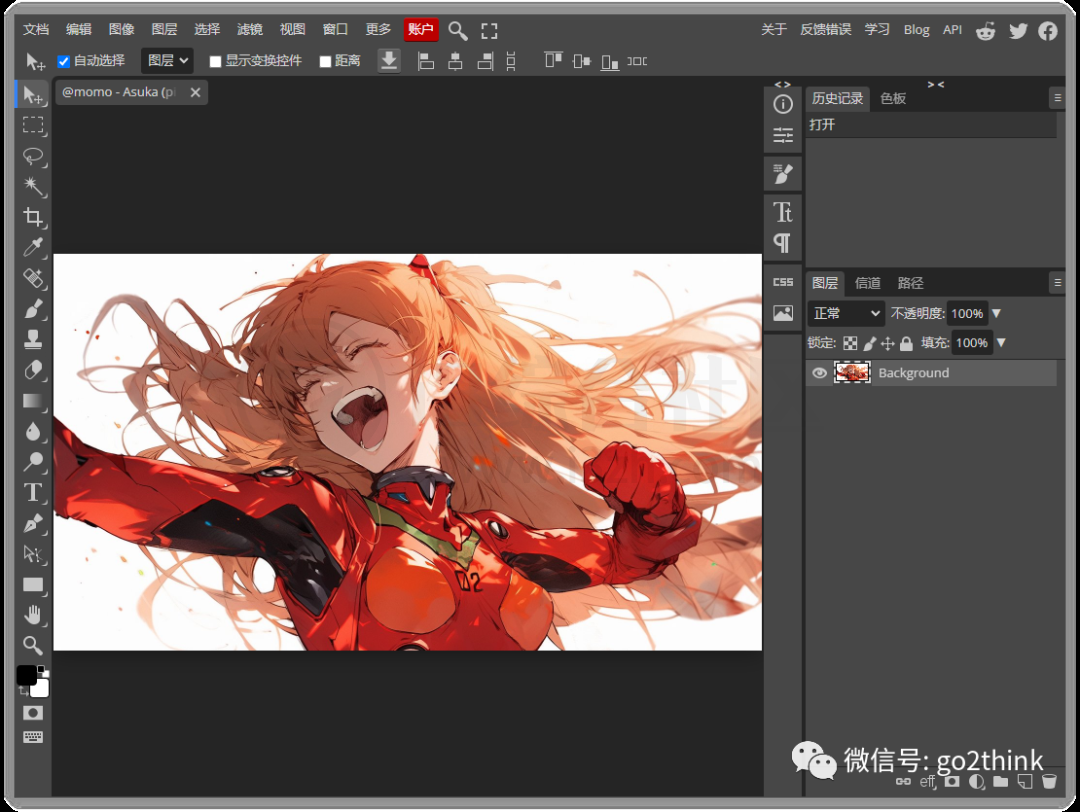Open the Info panel icon
Viewport: 1080px width, 812px height.
pos(782,104)
